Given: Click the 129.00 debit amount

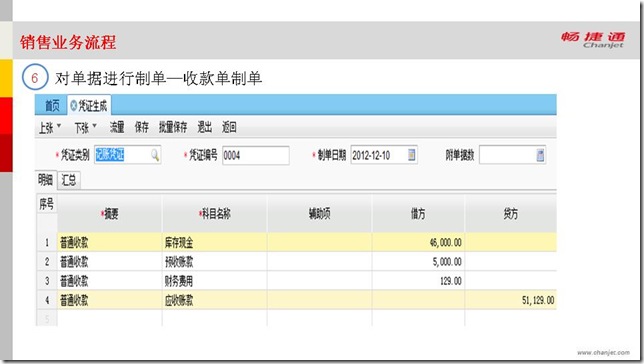Looking at the screenshot, I should point(451,281).
